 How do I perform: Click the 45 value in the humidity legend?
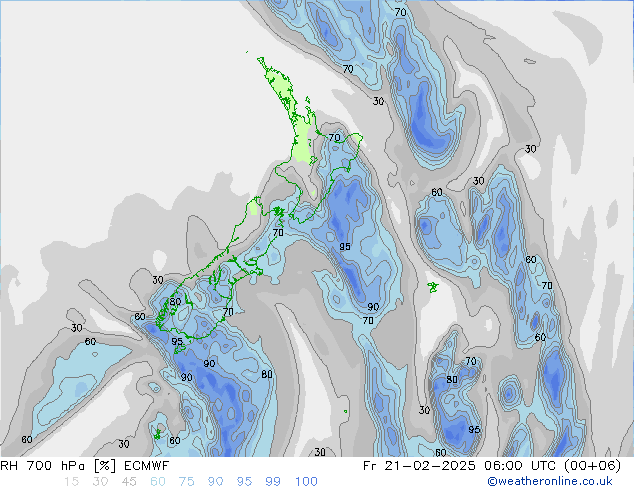coord(129,482)
